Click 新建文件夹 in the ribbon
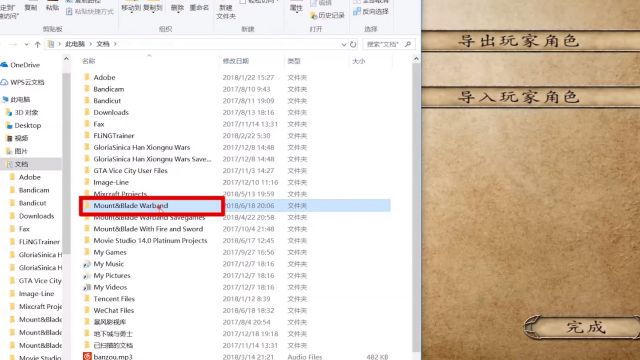The width and height of the screenshot is (640, 360). (226, 11)
